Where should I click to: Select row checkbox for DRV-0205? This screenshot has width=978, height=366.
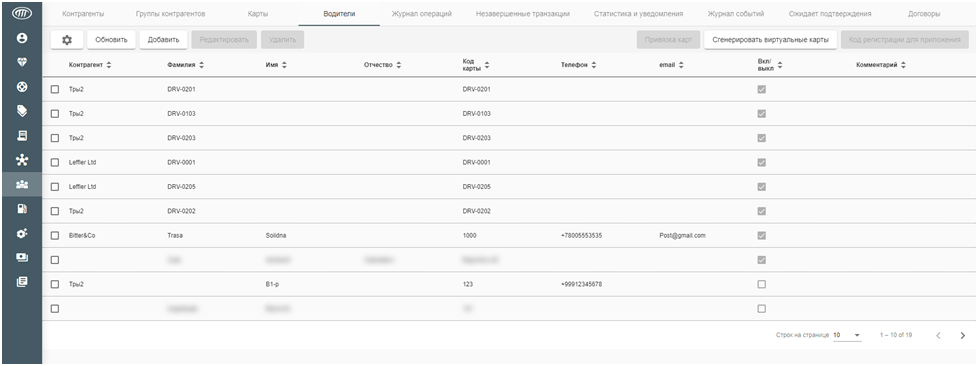point(55,186)
